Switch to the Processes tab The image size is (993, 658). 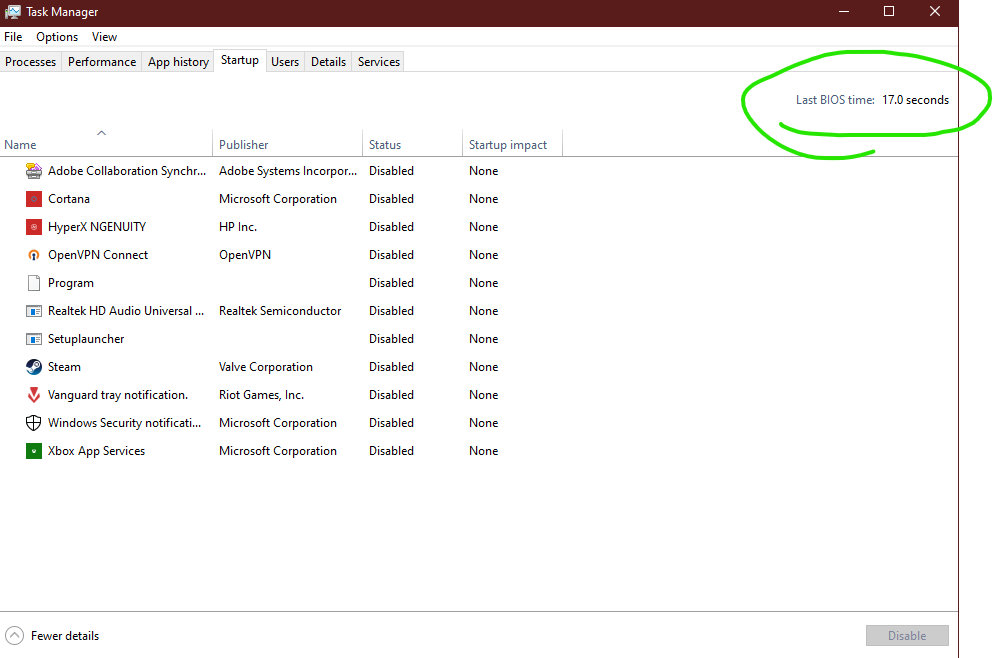[x=30, y=61]
